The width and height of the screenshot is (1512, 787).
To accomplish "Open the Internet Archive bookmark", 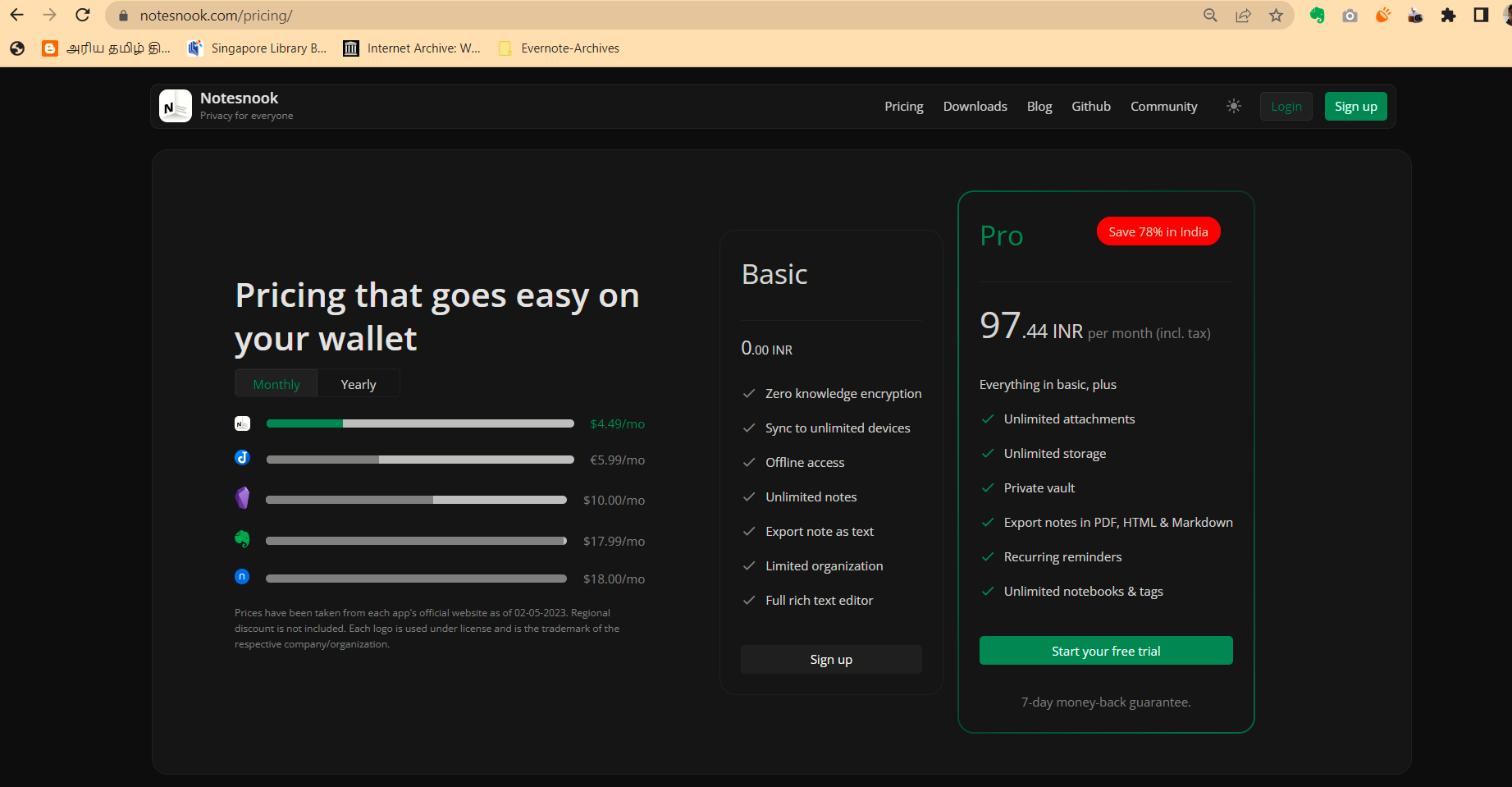I will [412, 48].
